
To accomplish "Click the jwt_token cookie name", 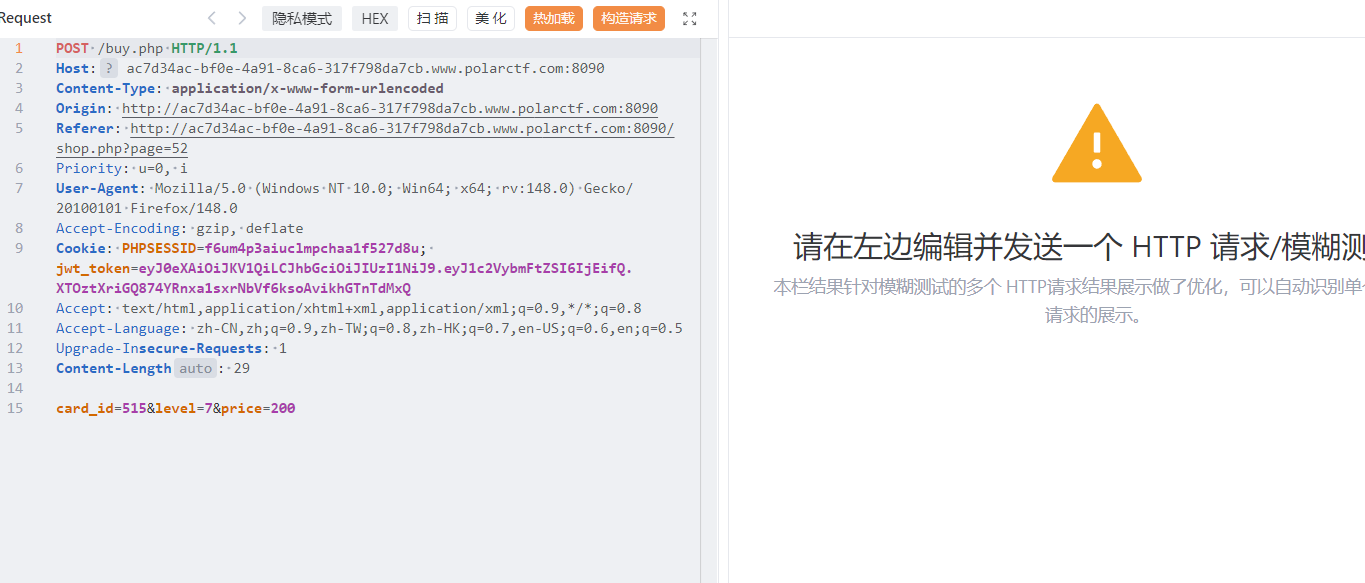I will pyautogui.click(x=93, y=268).
